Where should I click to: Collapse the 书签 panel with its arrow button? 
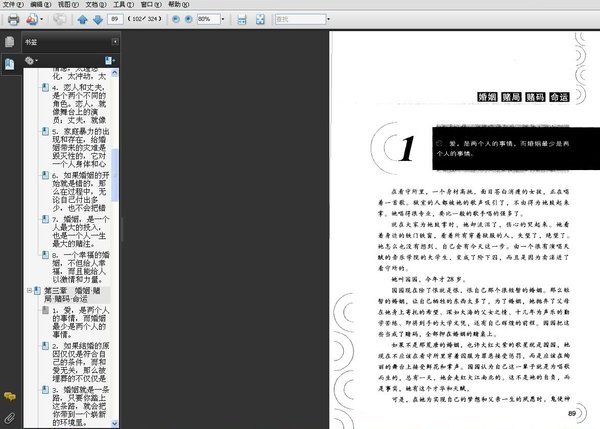tap(115, 41)
